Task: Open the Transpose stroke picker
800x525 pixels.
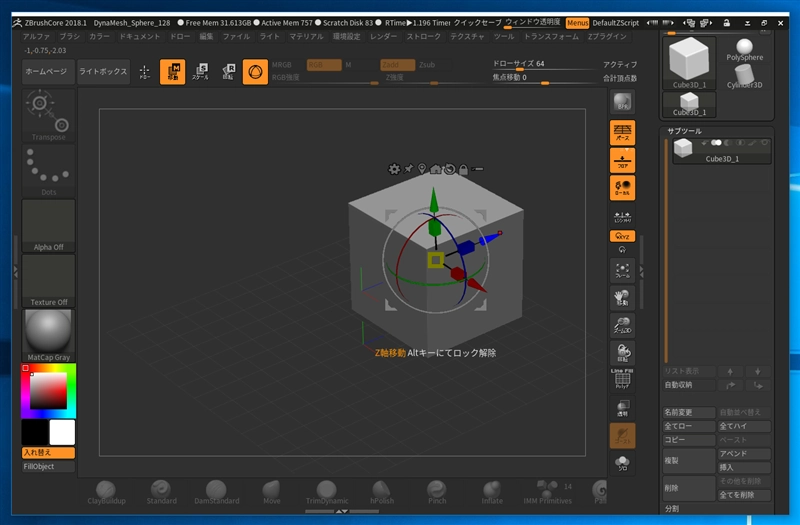Action: (48, 115)
